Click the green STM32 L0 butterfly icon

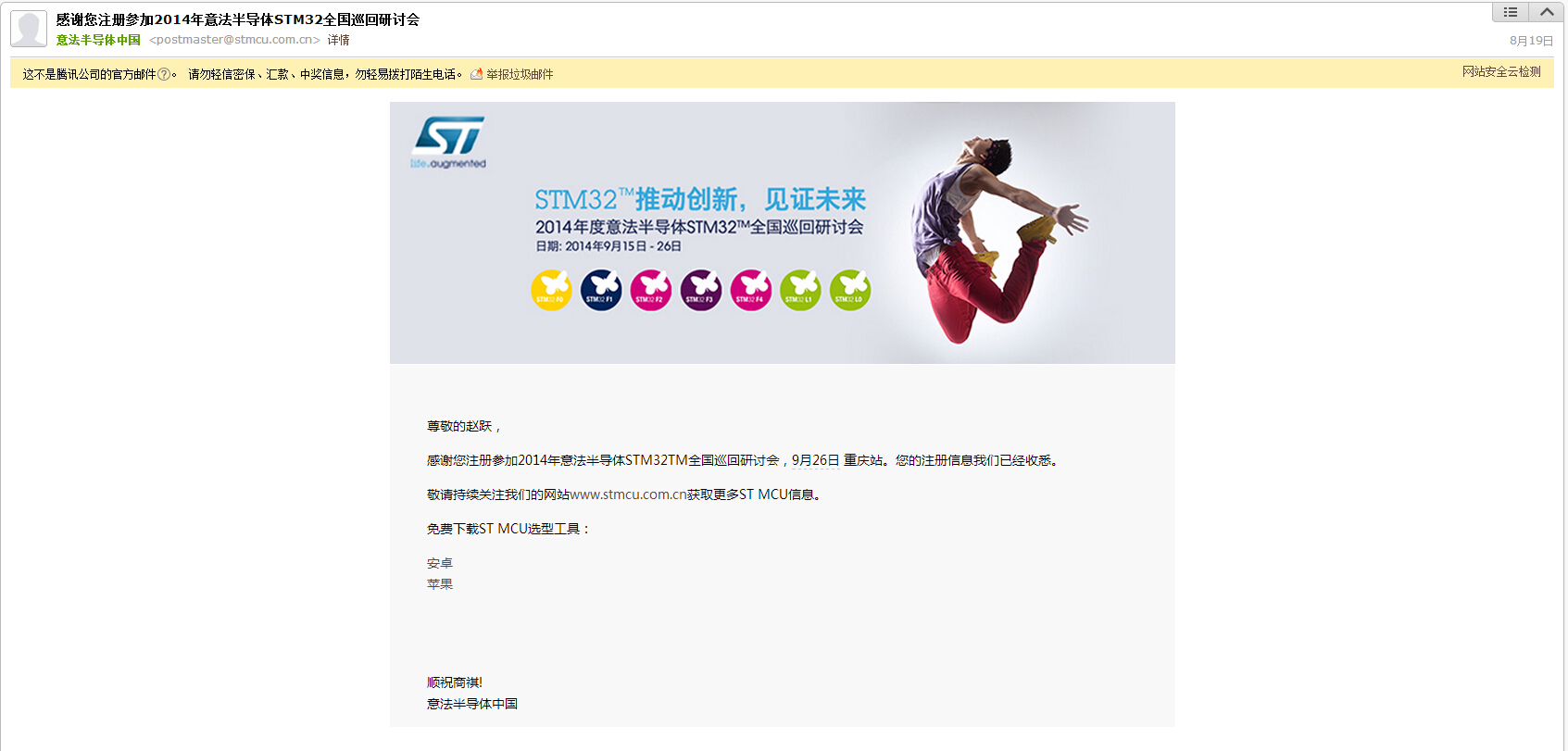[850, 290]
